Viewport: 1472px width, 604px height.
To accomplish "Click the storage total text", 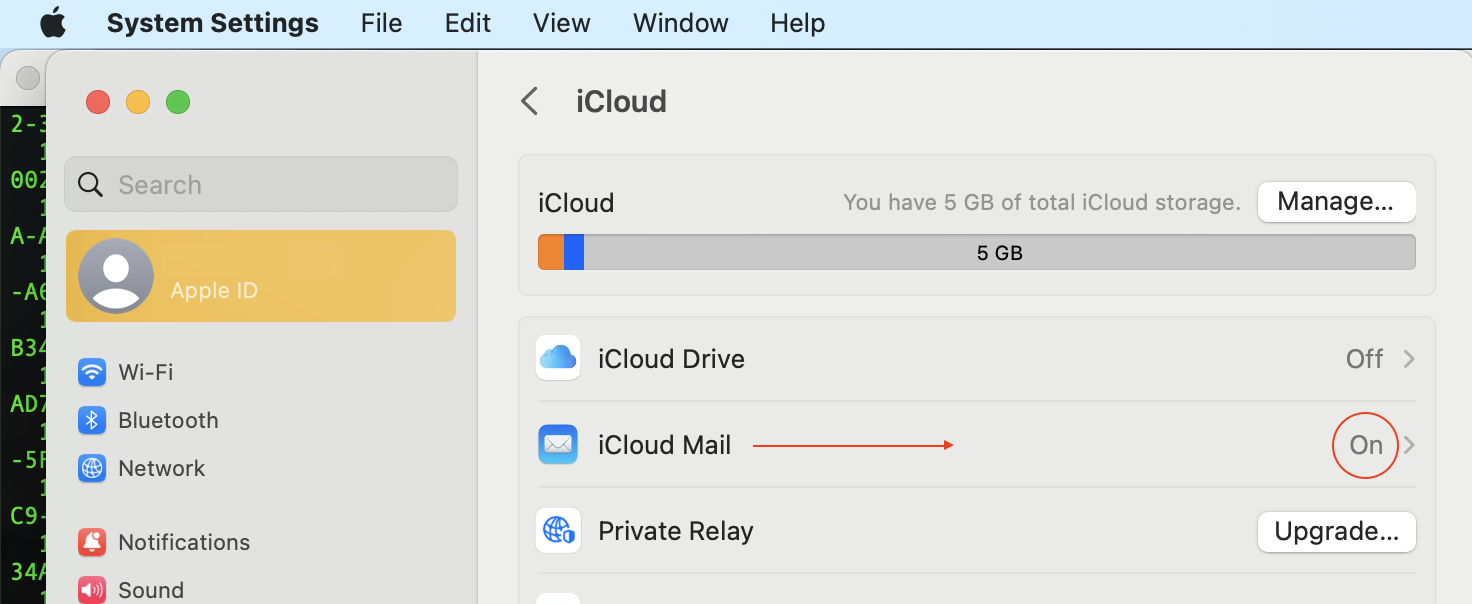I will (1041, 202).
